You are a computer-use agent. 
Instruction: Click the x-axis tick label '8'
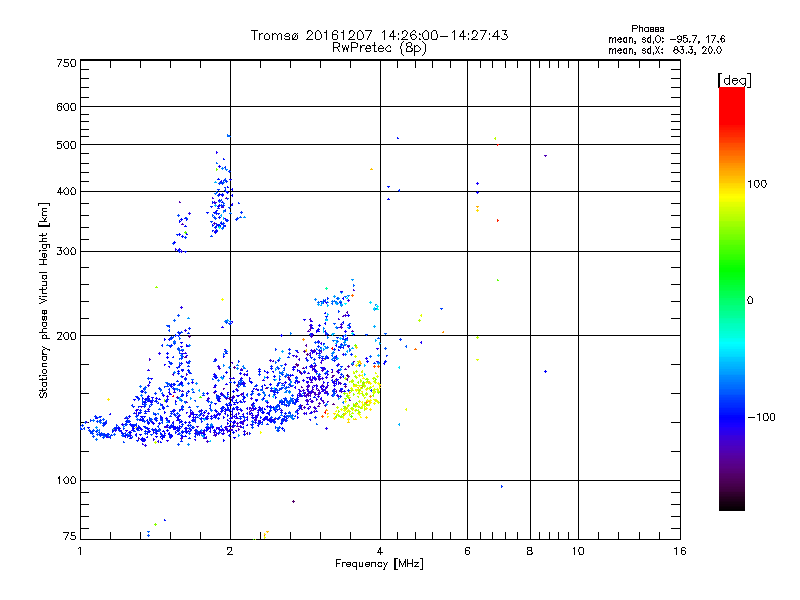tap(530, 551)
